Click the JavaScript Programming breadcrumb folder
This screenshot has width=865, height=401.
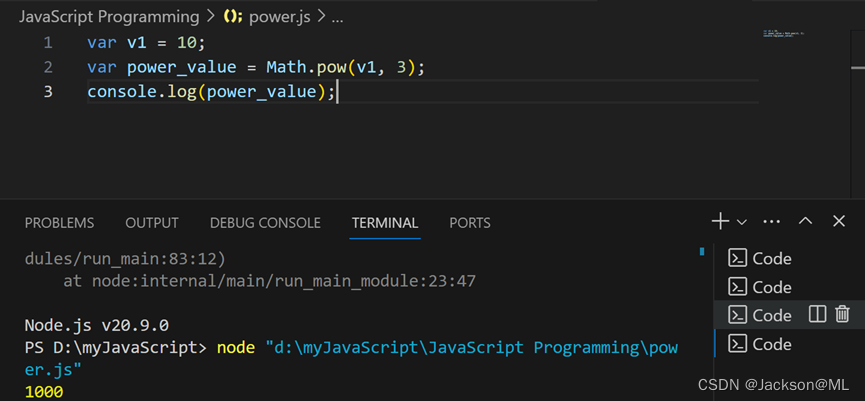[108, 17]
